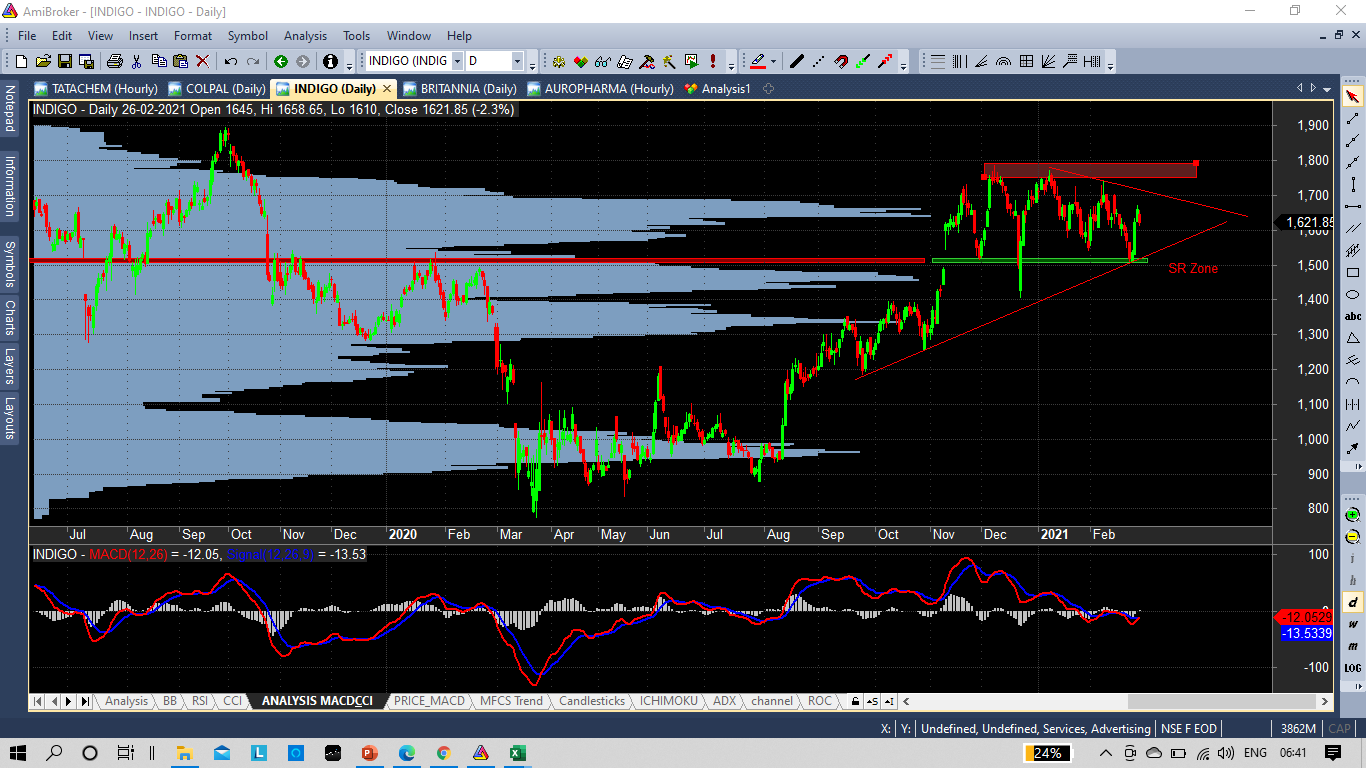Select the Candlesticks sheet tab
The height and width of the screenshot is (768, 1366).
(592, 701)
